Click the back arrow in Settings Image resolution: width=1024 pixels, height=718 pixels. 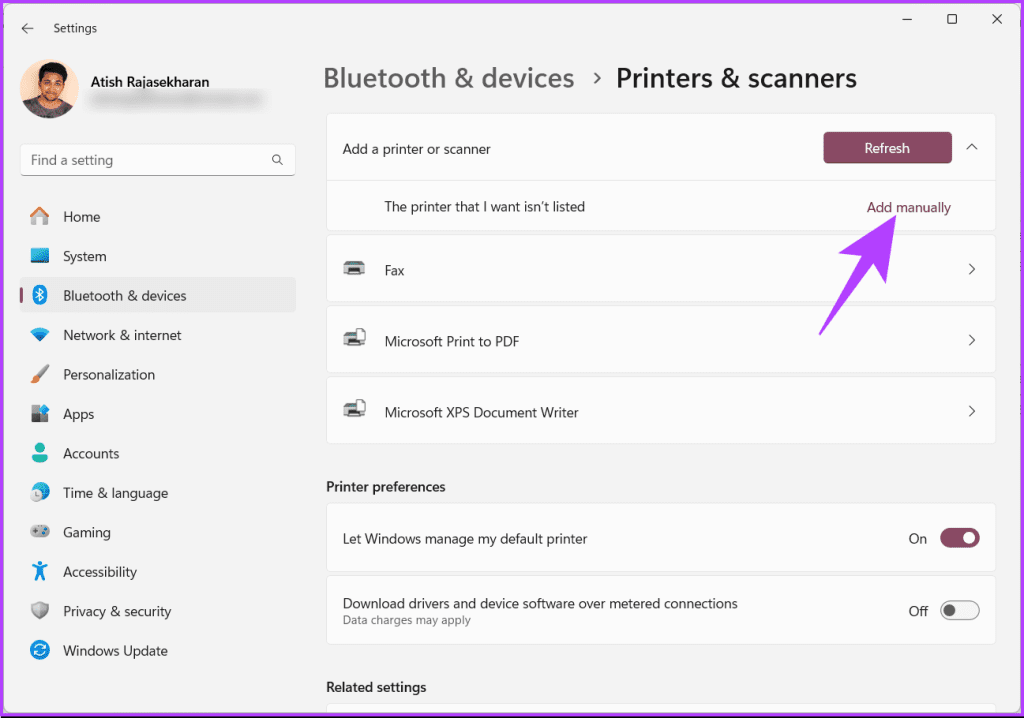point(27,28)
